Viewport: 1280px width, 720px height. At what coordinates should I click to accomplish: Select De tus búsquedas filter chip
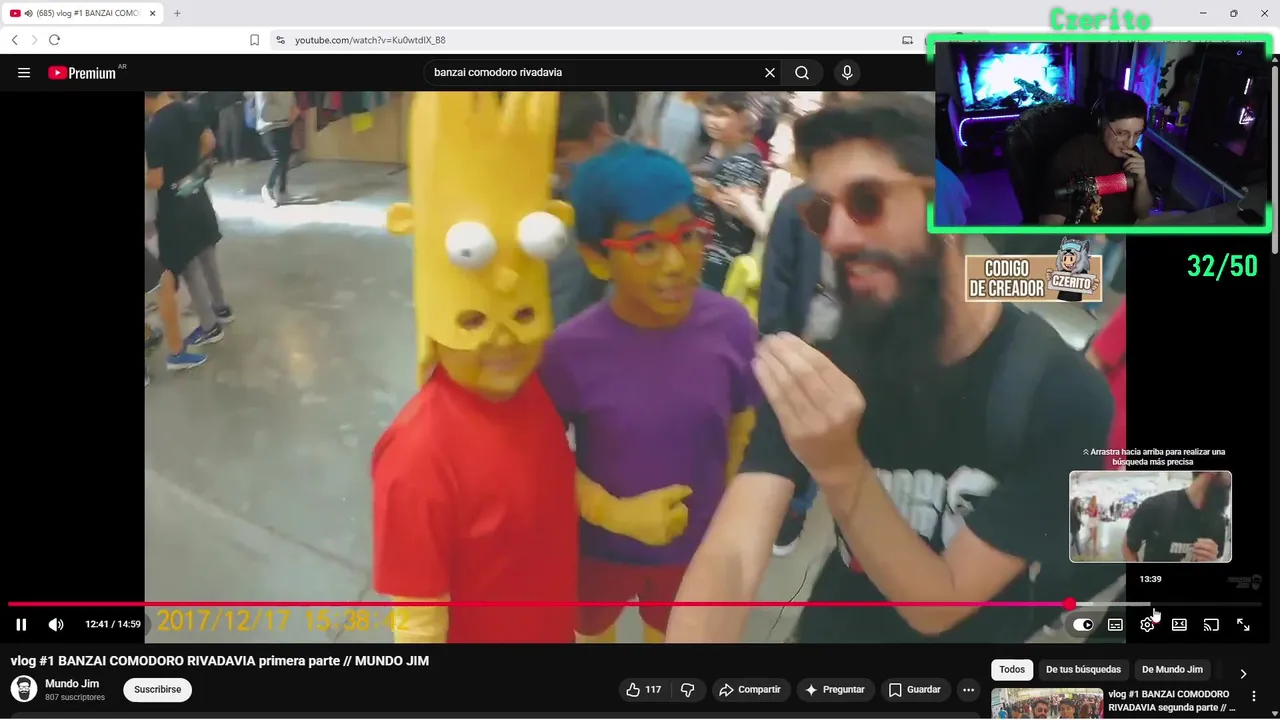pyautogui.click(x=1083, y=670)
